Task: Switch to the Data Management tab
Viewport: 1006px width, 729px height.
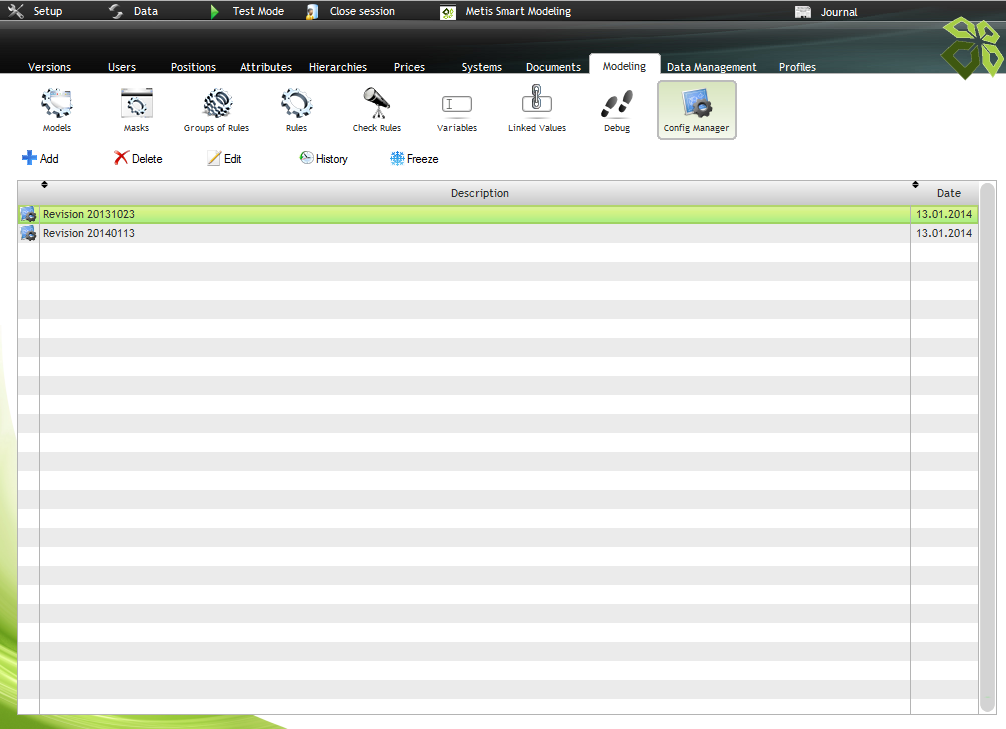Action: click(712, 67)
